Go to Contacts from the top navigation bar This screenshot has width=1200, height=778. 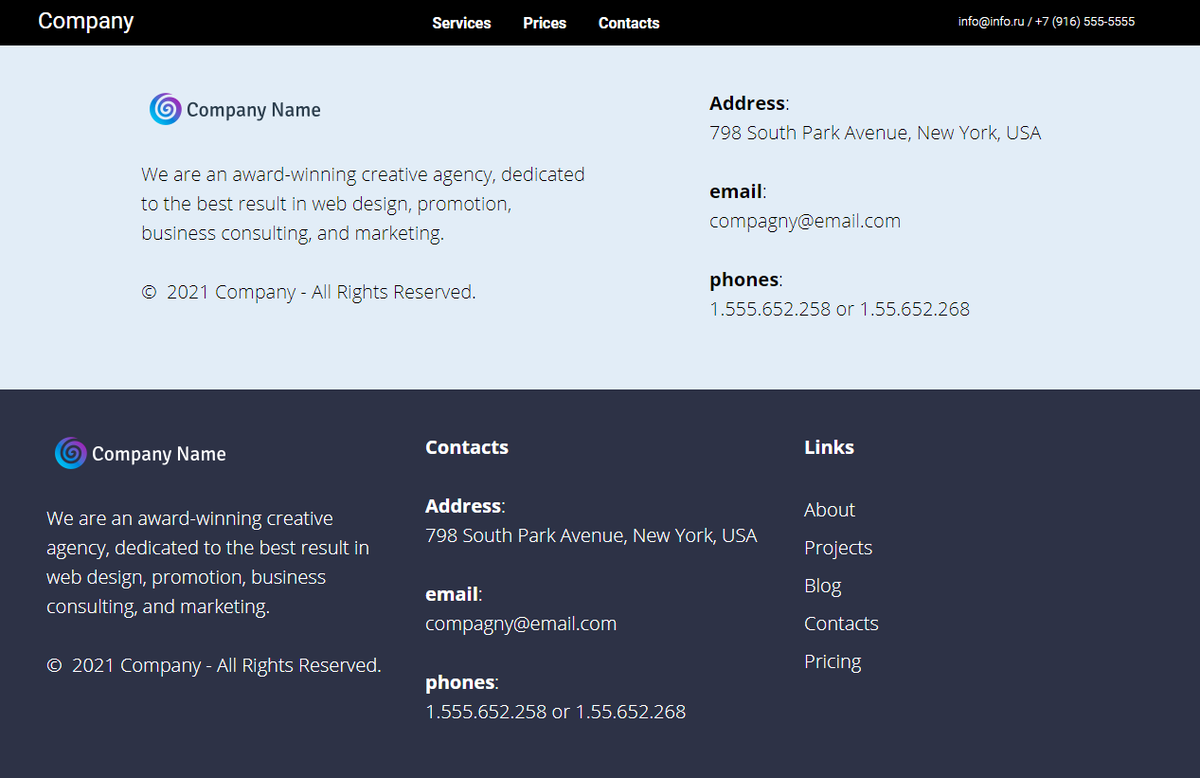click(x=629, y=23)
